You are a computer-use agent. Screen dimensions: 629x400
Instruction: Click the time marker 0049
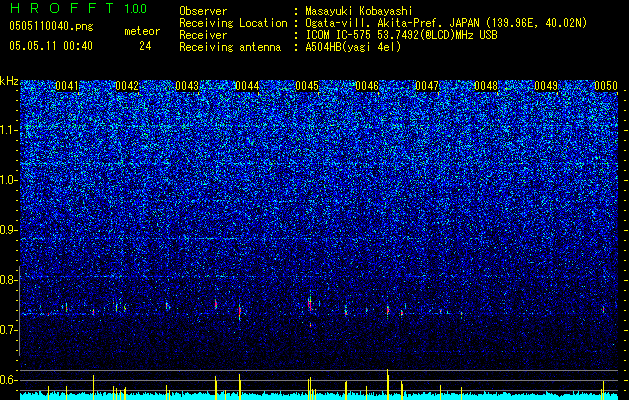point(546,86)
